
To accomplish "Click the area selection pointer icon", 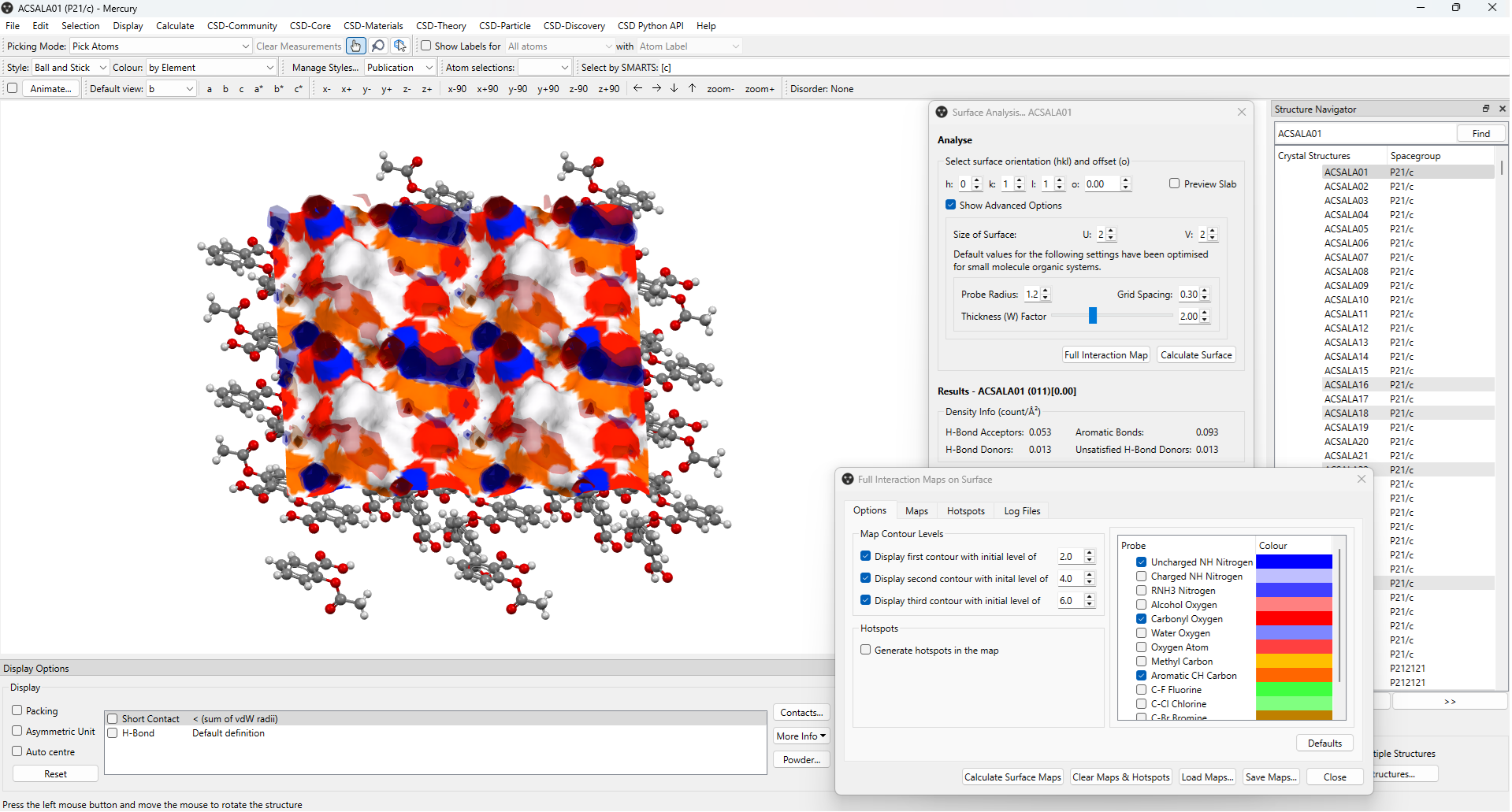I will coord(399,46).
